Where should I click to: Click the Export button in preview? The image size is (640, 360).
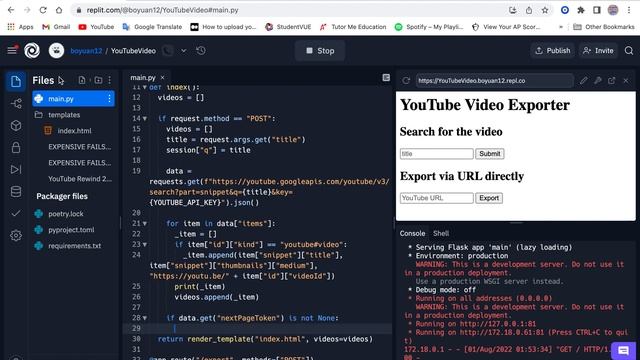pyautogui.click(x=489, y=198)
